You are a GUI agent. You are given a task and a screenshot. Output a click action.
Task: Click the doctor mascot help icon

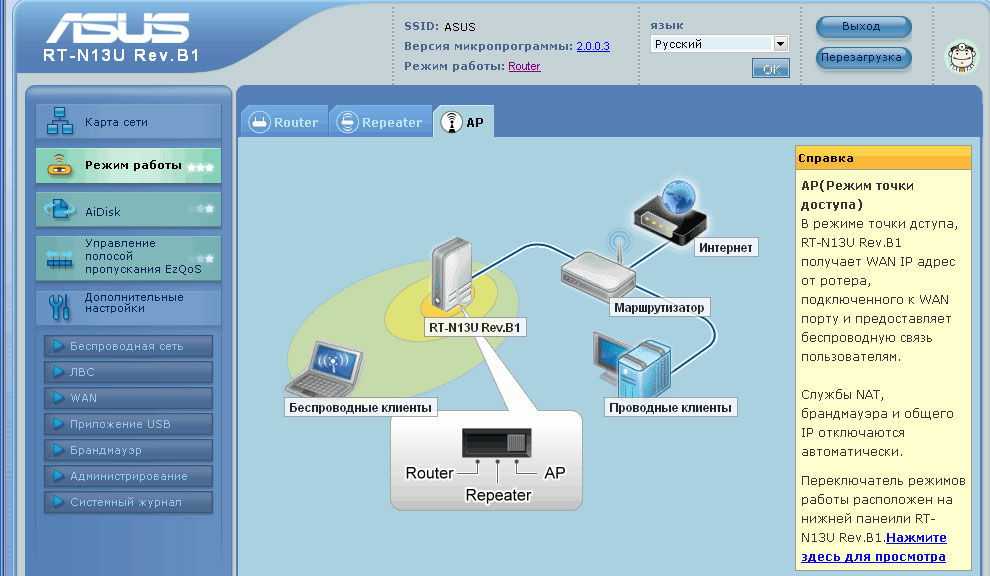(x=961, y=57)
